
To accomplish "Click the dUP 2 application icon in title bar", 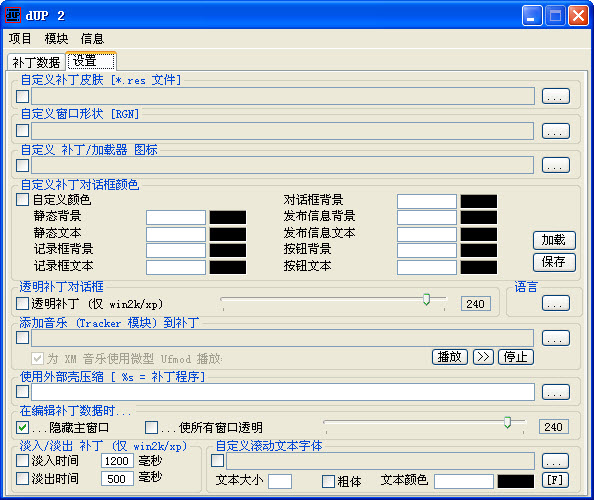I will coord(13,16).
